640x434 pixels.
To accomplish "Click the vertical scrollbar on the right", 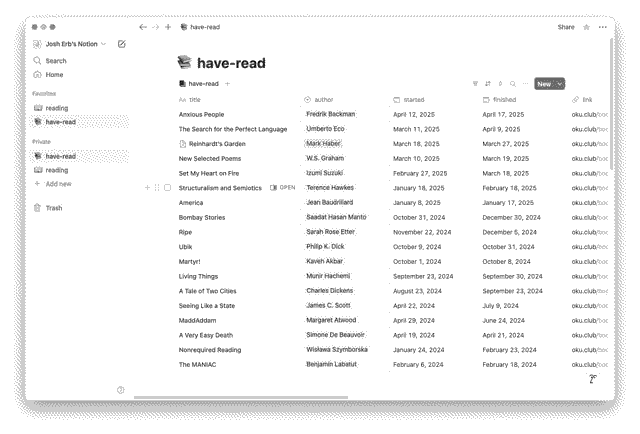I will coord(611,104).
